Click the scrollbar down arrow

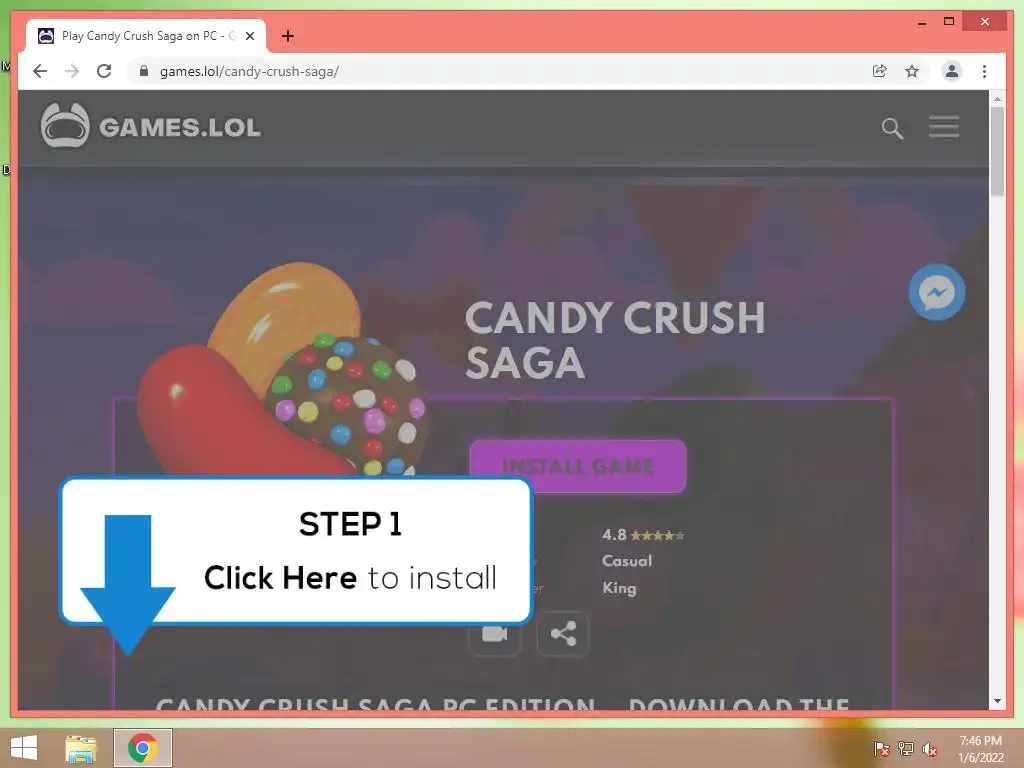[997, 701]
